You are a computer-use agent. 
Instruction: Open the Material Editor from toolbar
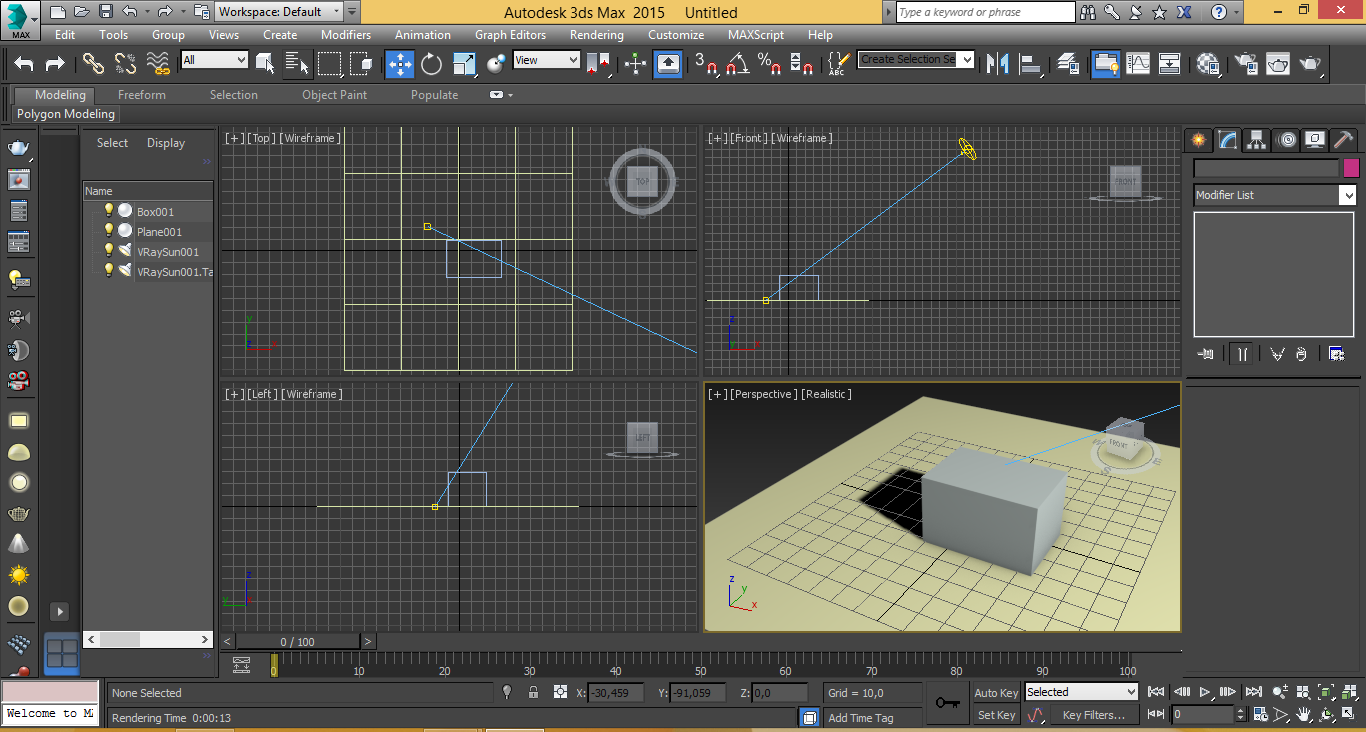pos(1208,64)
